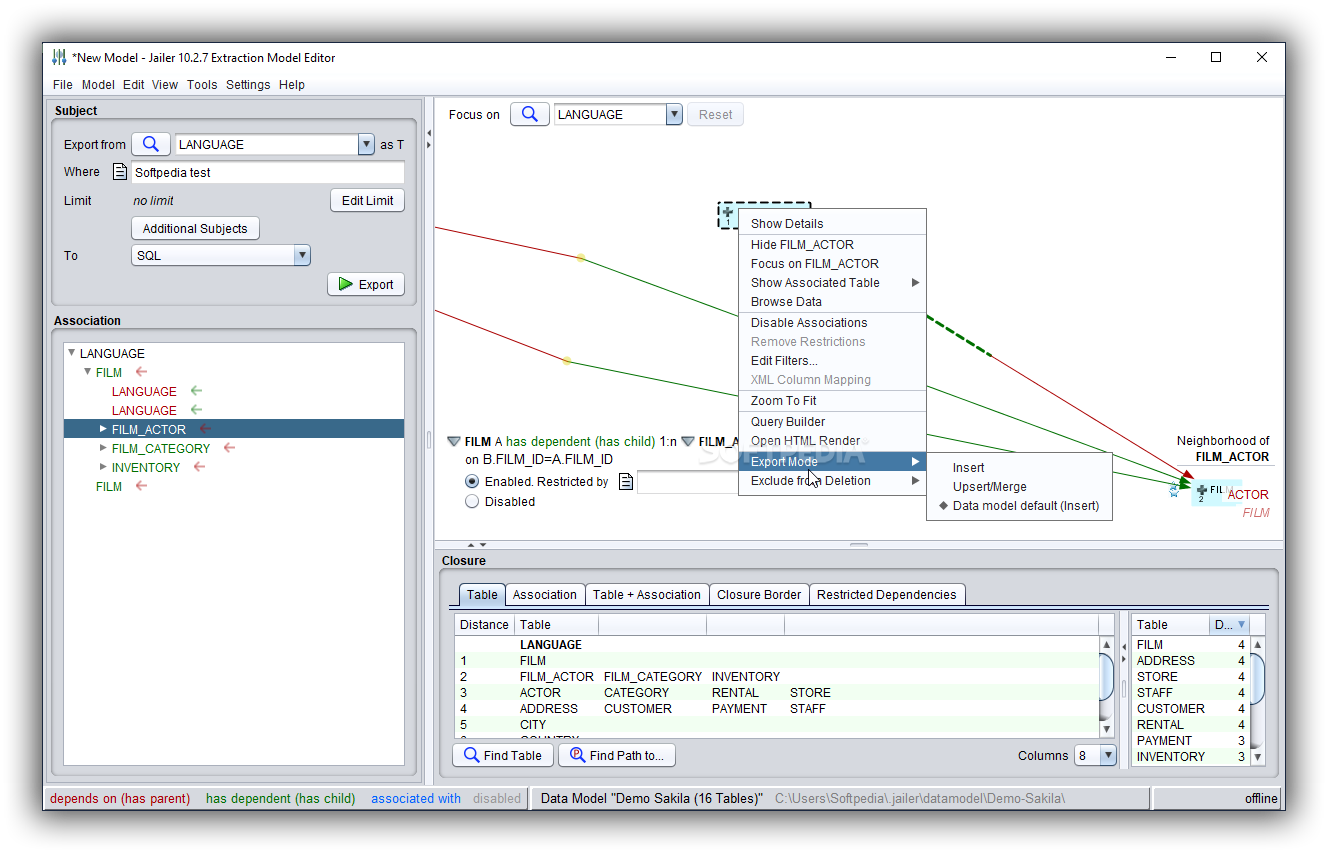1328x853 pixels.
Task: Click the plus icon on the FILM neighborhood node
Action: 1202,490
